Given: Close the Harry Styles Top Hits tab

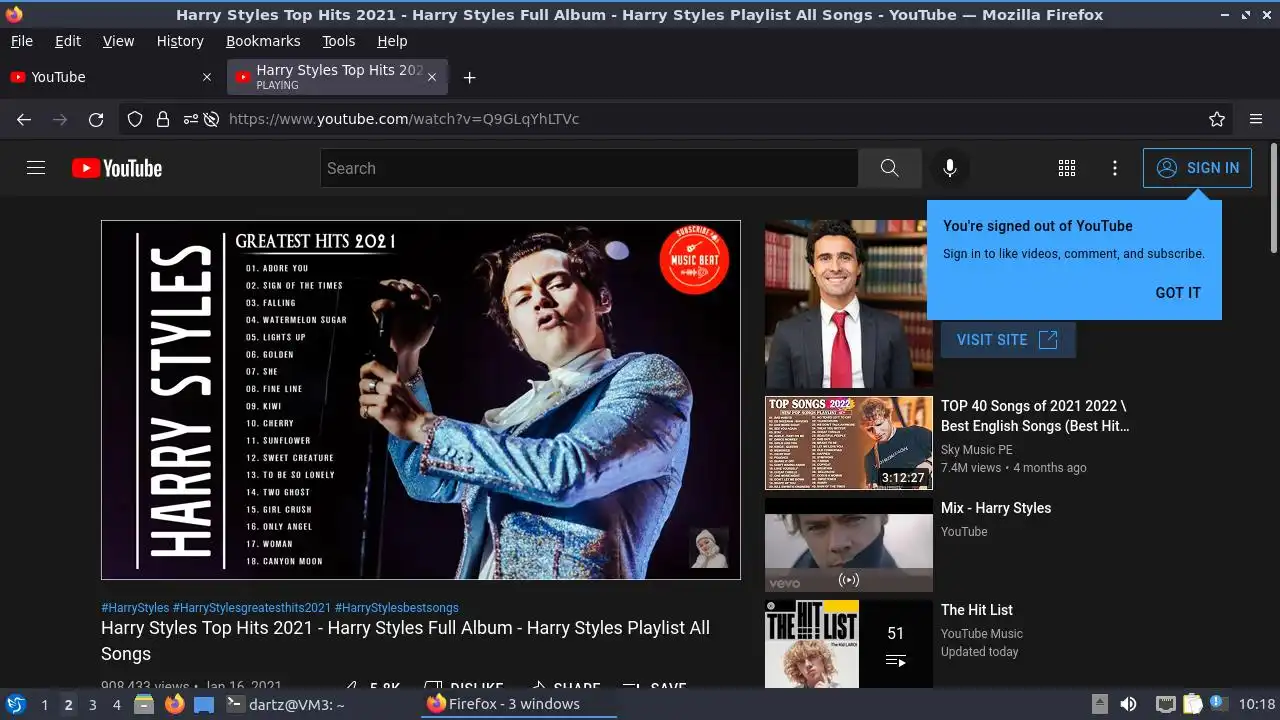Looking at the screenshot, I should click(x=432, y=77).
